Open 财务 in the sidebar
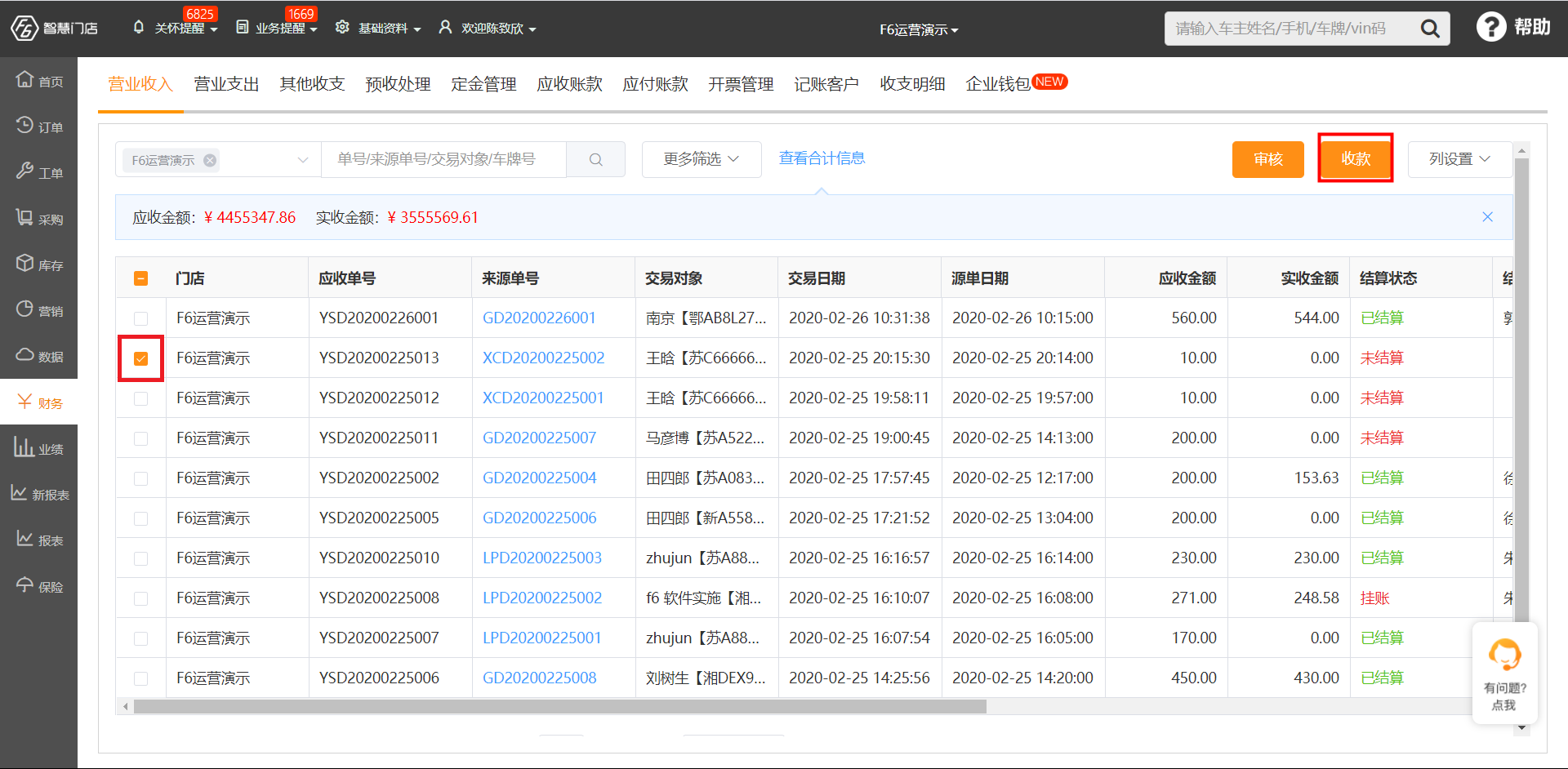 coord(39,402)
